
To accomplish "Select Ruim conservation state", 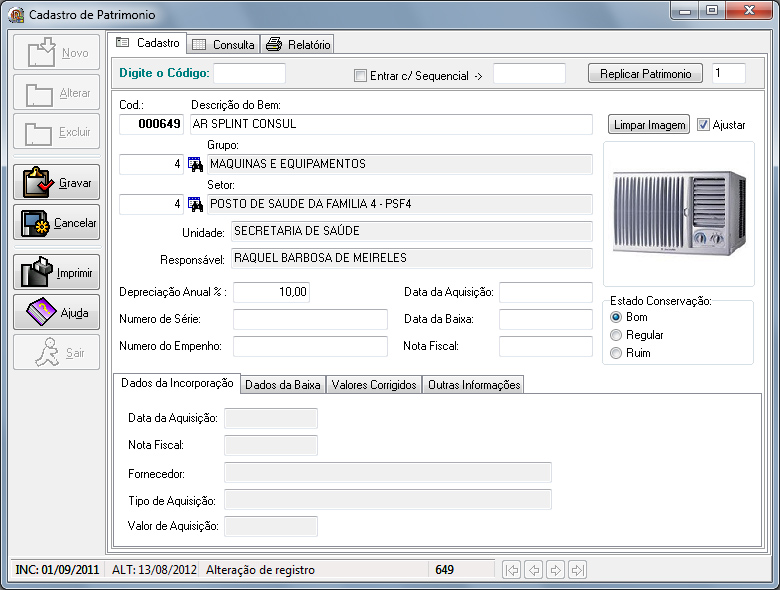I will pos(616,353).
